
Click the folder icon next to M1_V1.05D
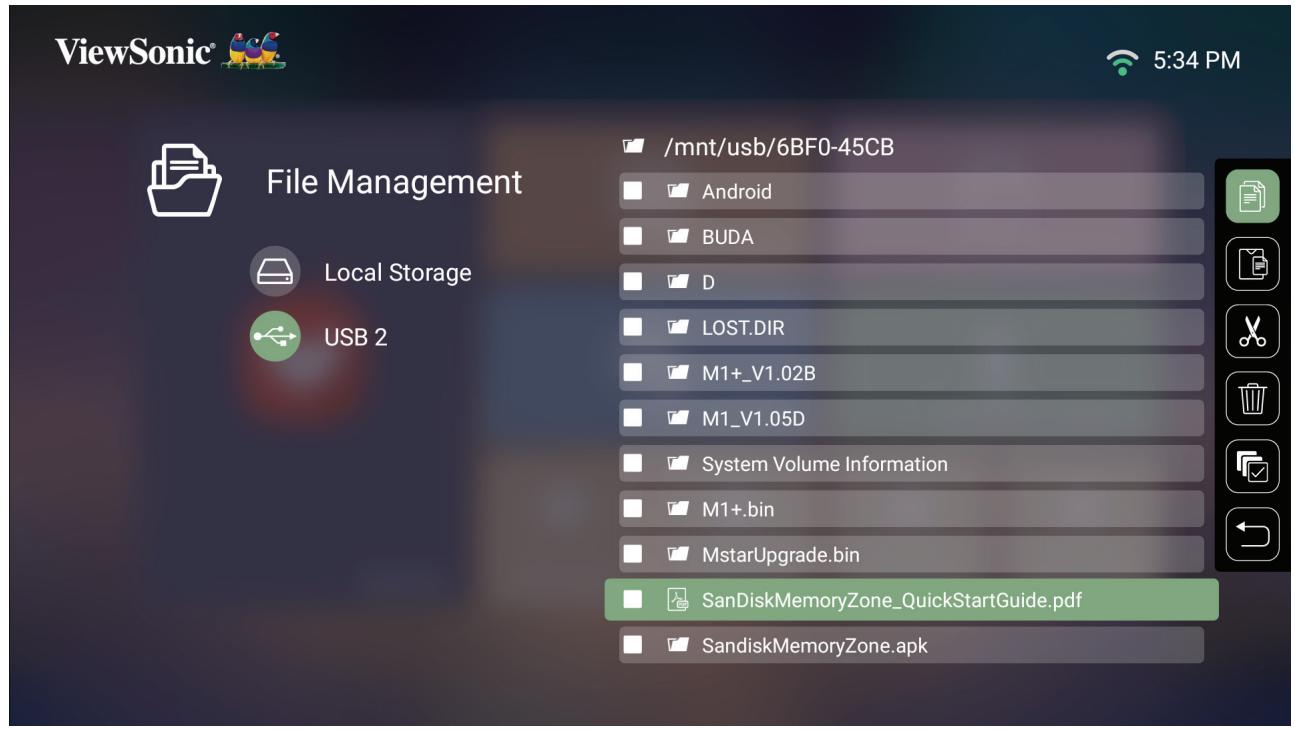point(676,418)
